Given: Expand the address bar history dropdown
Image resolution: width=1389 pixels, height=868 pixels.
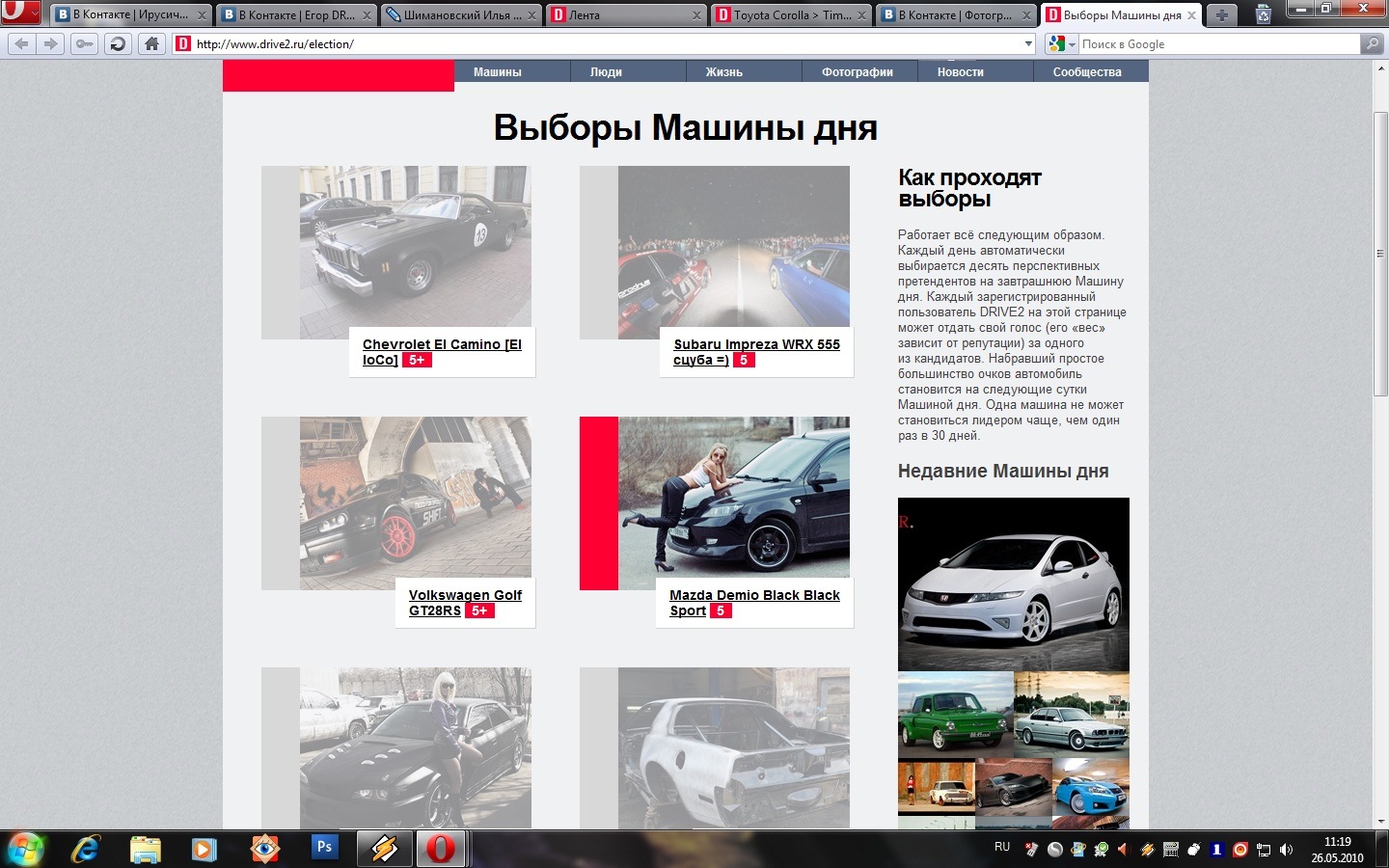Looking at the screenshot, I should [x=1028, y=44].
